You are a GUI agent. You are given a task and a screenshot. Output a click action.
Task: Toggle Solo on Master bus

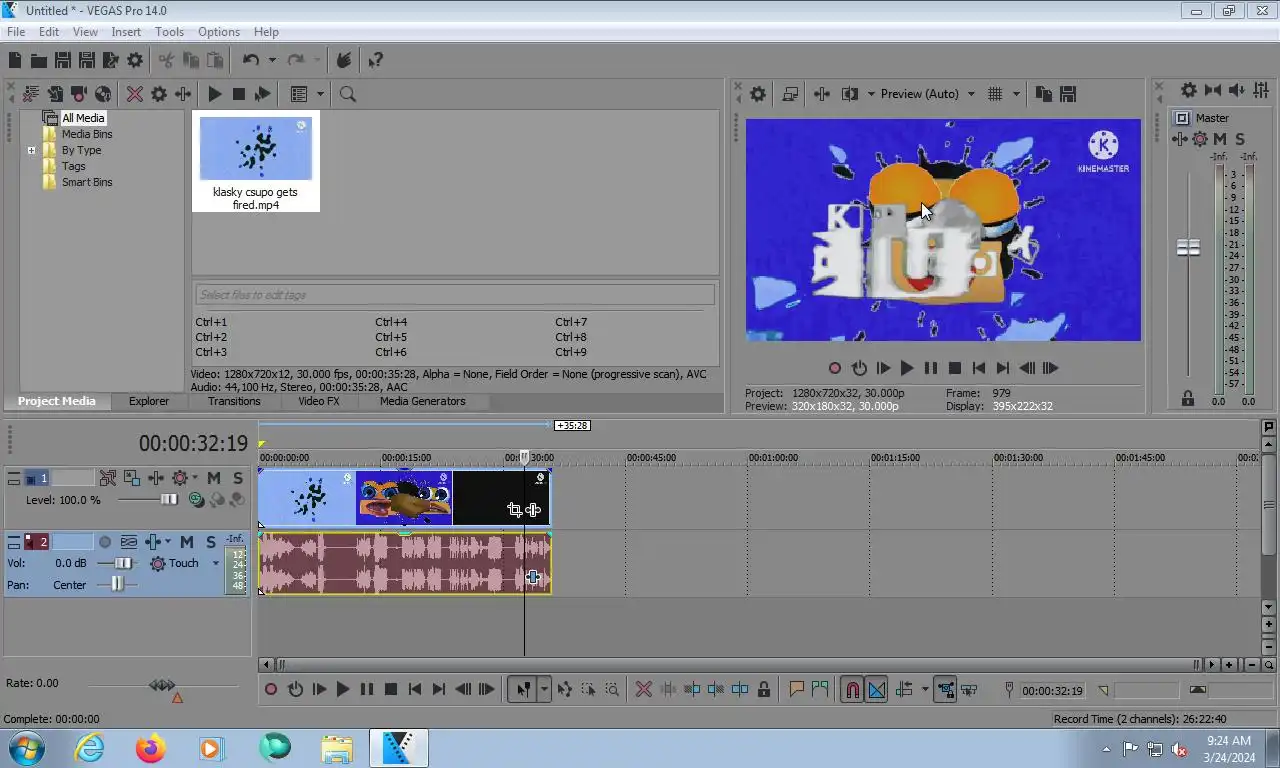tap(1240, 139)
